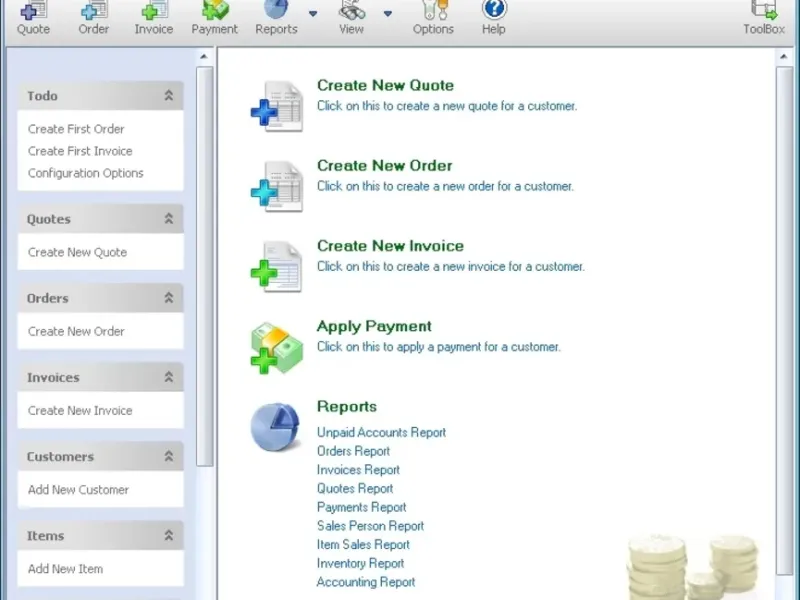Open the Sales Person Report link

[x=370, y=526]
